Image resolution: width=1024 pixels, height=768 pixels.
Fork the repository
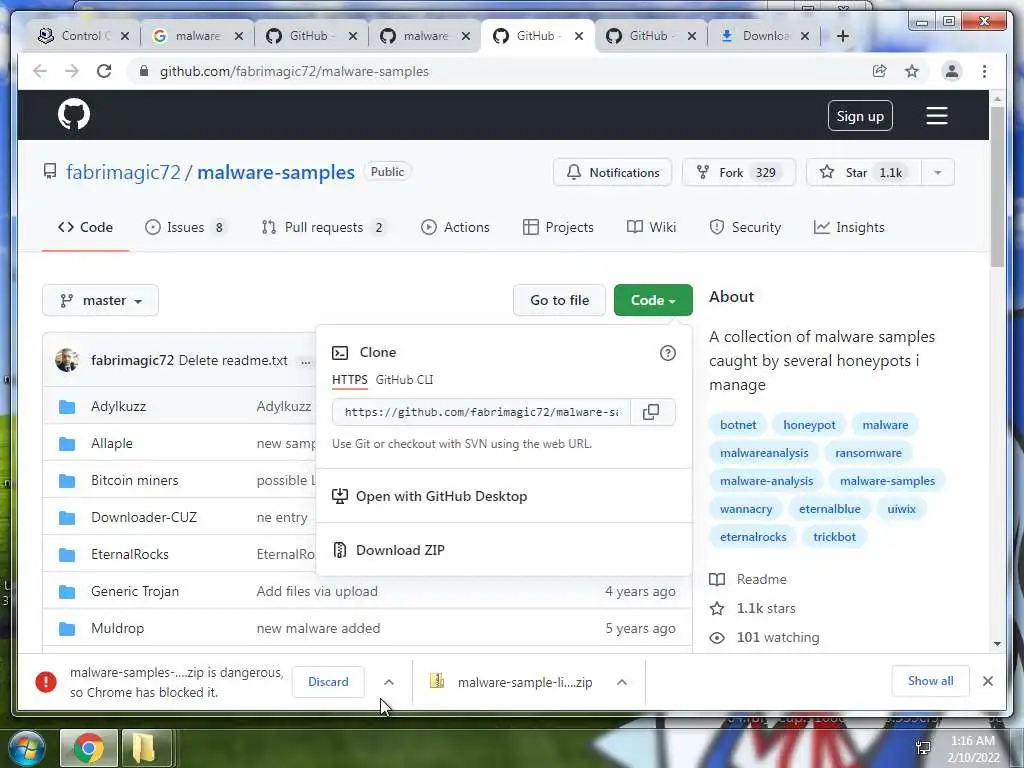(739, 172)
